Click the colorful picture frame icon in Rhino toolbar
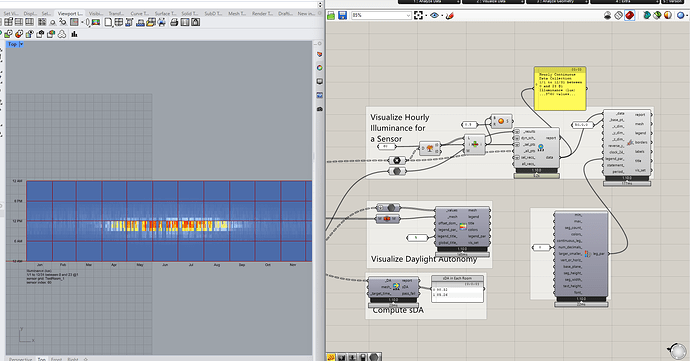This screenshot has height=361, width=690. (95, 22)
